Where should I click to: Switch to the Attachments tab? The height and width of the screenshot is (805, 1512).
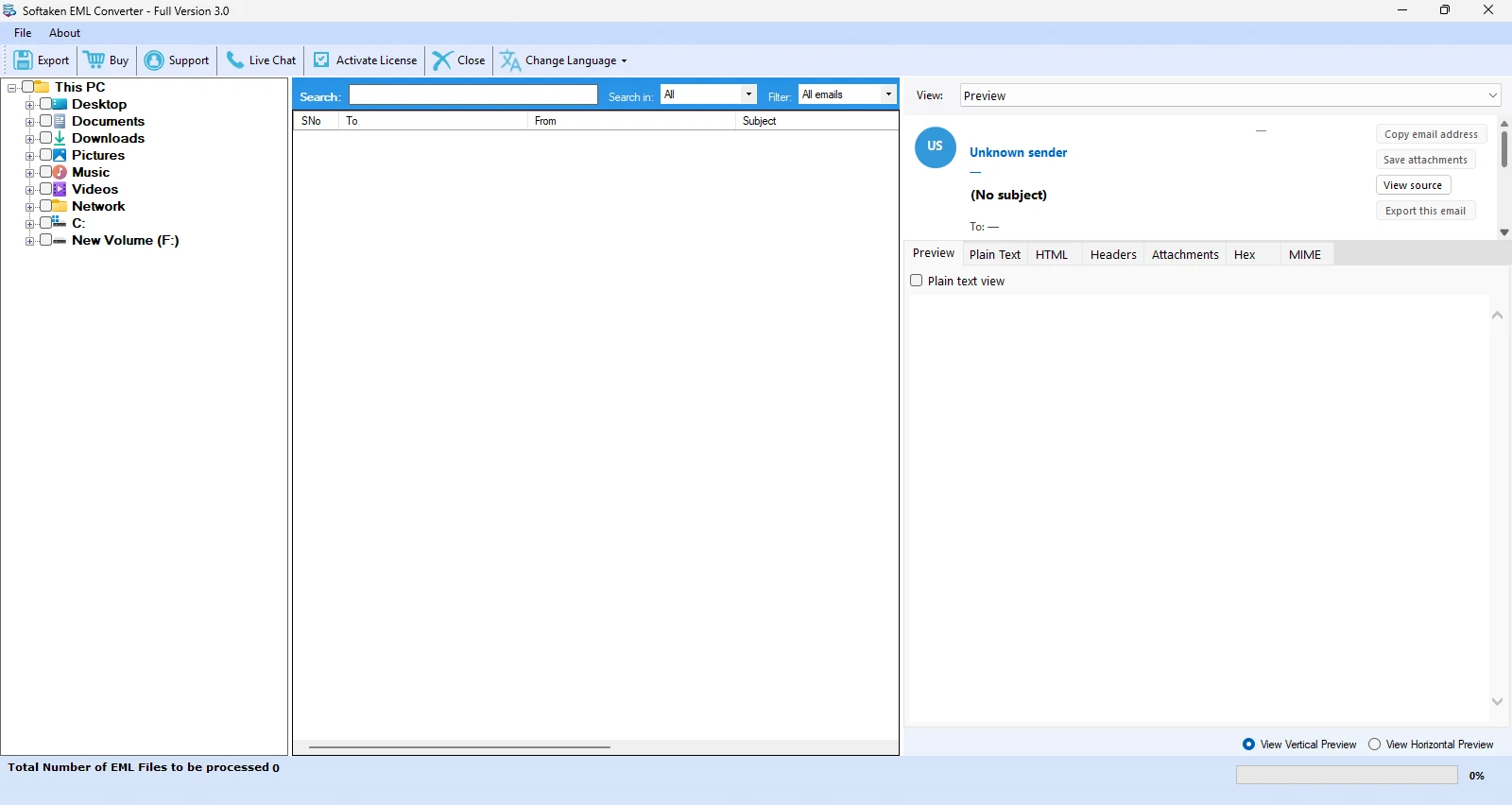point(1185,254)
